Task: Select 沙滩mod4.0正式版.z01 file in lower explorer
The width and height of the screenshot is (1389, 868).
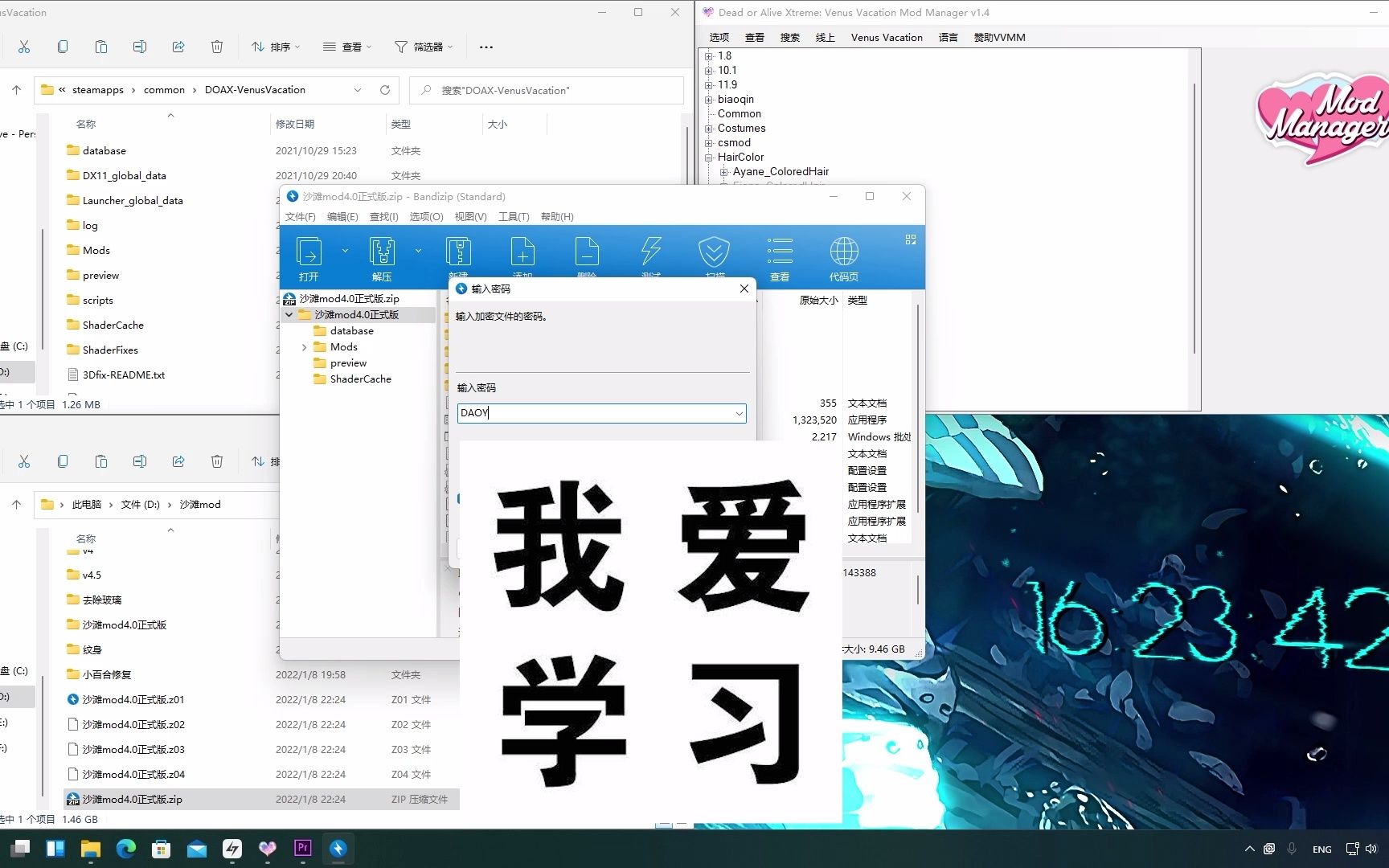Action: click(x=133, y=699)
